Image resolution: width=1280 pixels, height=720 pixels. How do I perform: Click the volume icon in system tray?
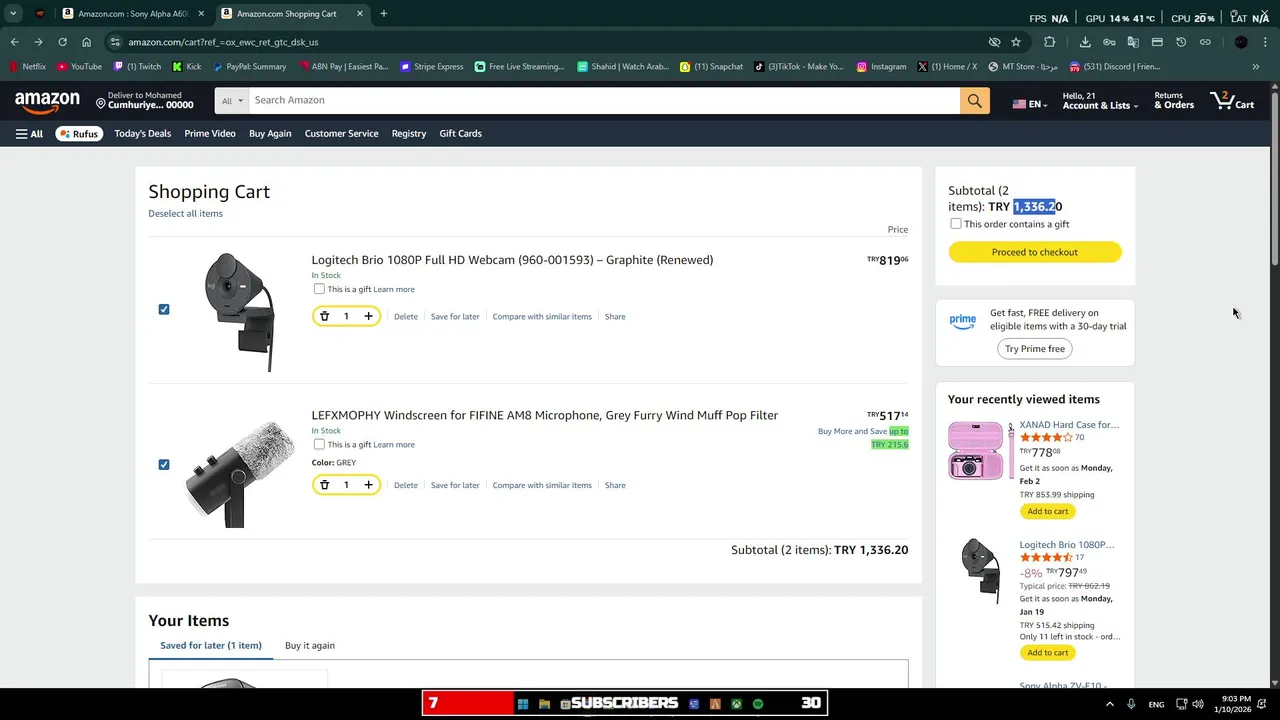(x=1198, y=704)
